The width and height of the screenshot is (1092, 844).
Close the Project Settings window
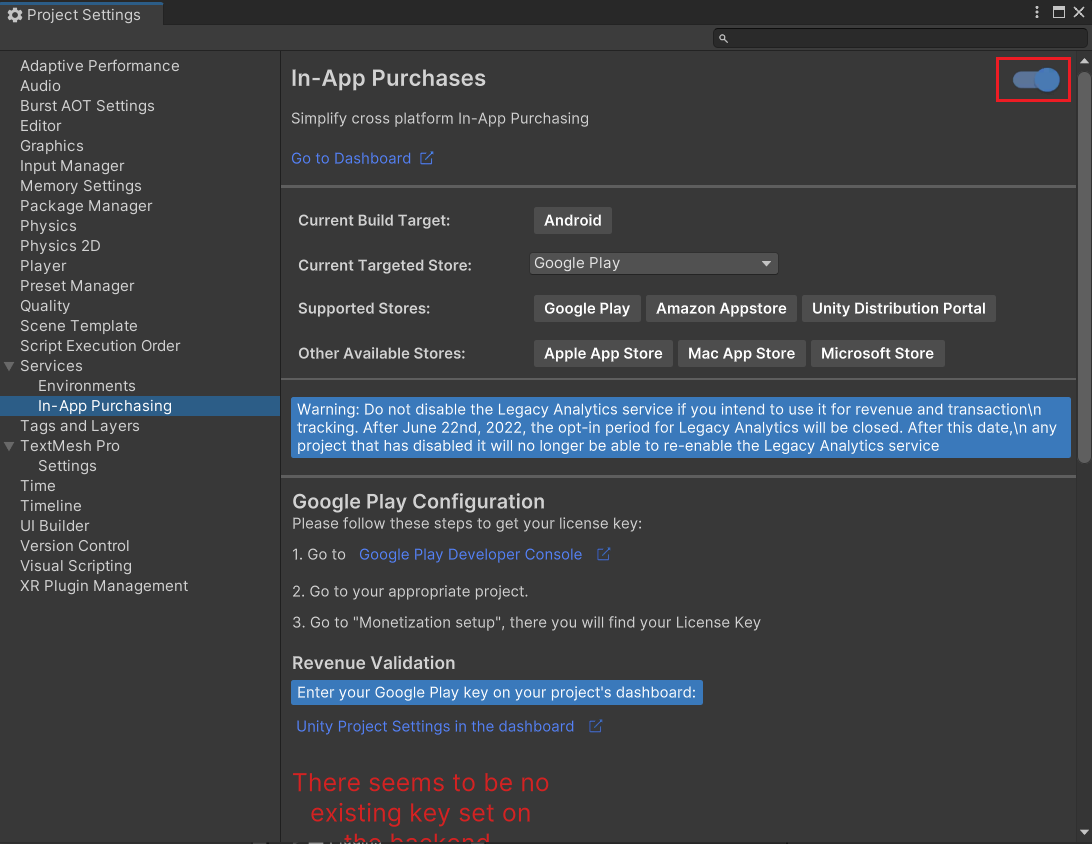click(x=1079, y=12)
